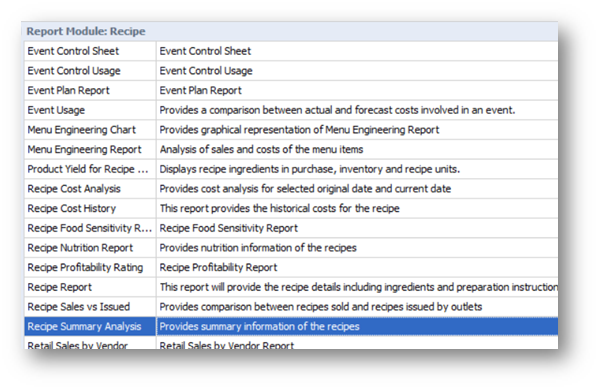The height and width of the screenshot is (391, 600).
Task: Select the Event Control Sheet report name
Action: pyautogui.click(x=73, y=51)
